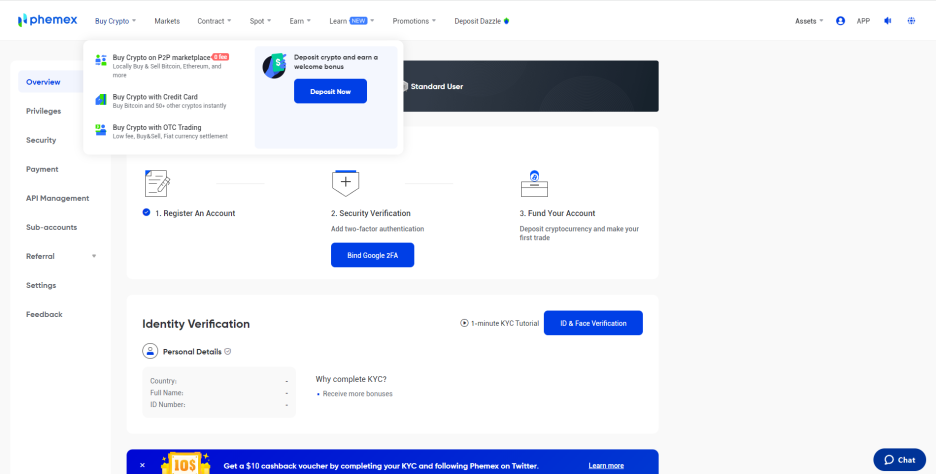The width and height of the screenshot is (936, 474).
Task: Choose Buy Crypto with Credit Card
Action: pos(155,97)
